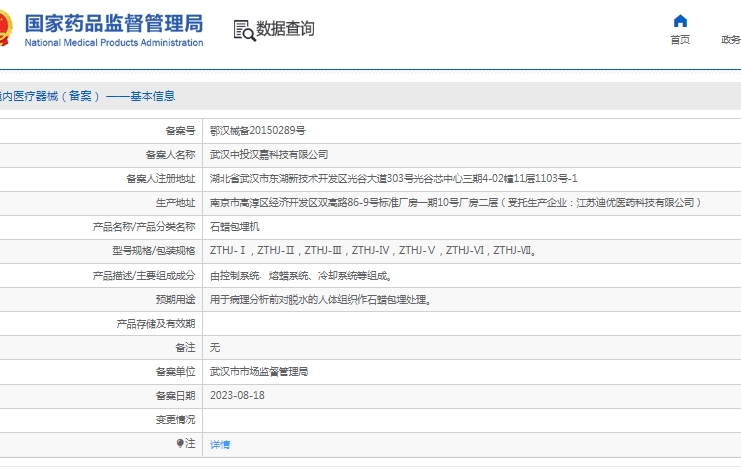Click the 生产地址 field label
This screenshot has width=741, height=470.
click(x=175, y=203)
